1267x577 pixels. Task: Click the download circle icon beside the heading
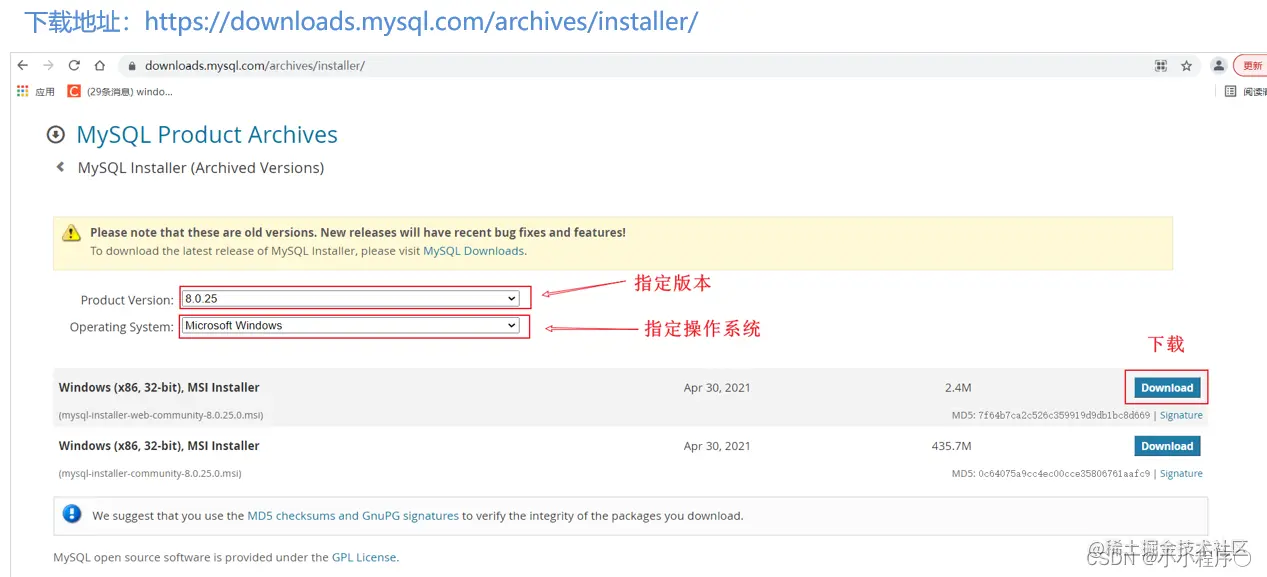pos(56,135)
